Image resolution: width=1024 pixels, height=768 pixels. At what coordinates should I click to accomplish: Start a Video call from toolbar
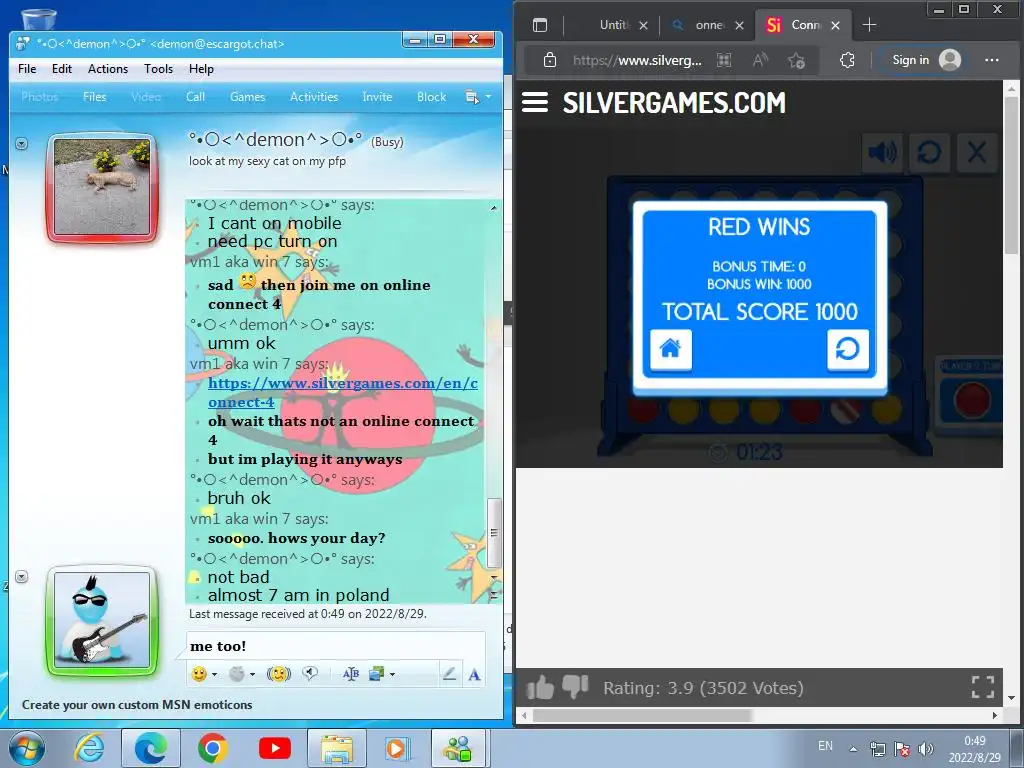coord(146,97)
